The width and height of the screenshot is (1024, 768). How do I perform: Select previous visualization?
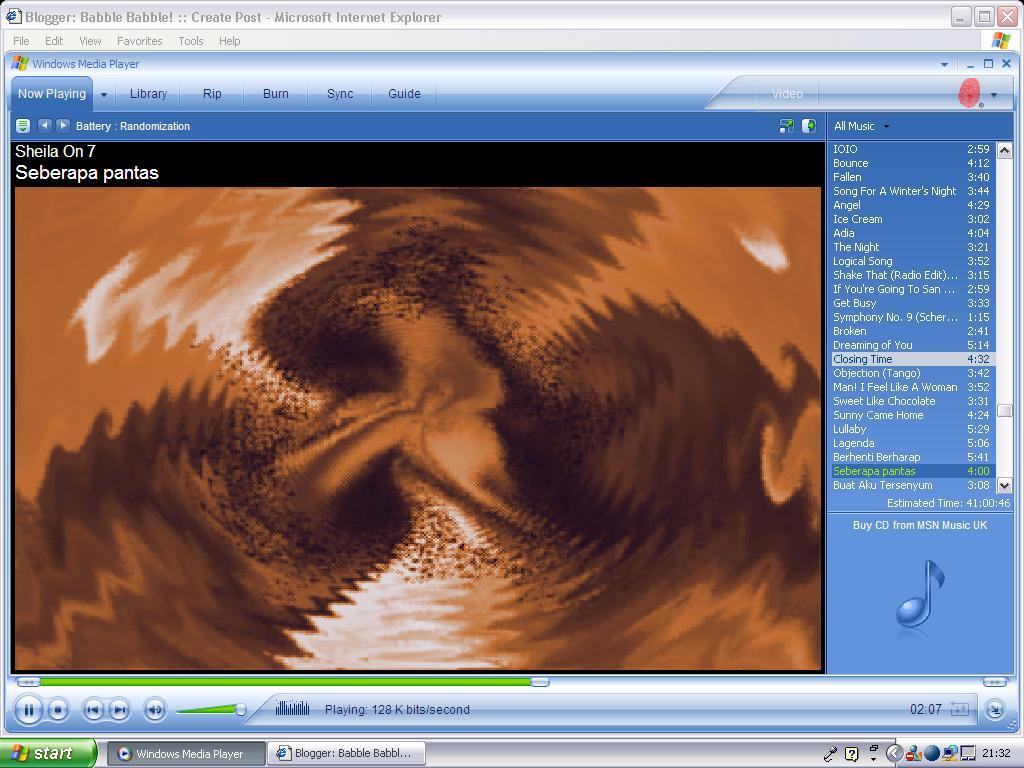[x=44, y=125]
